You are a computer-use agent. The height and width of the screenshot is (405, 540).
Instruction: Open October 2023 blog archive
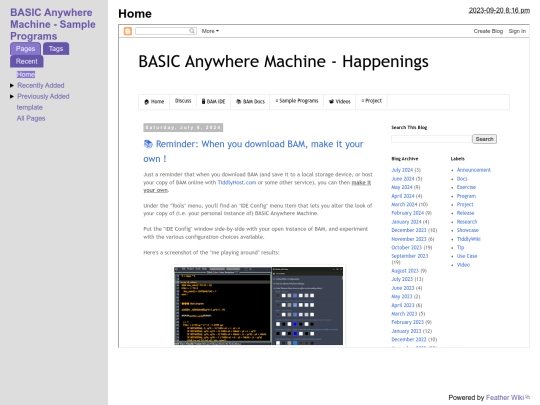click(x=406, y=248)
